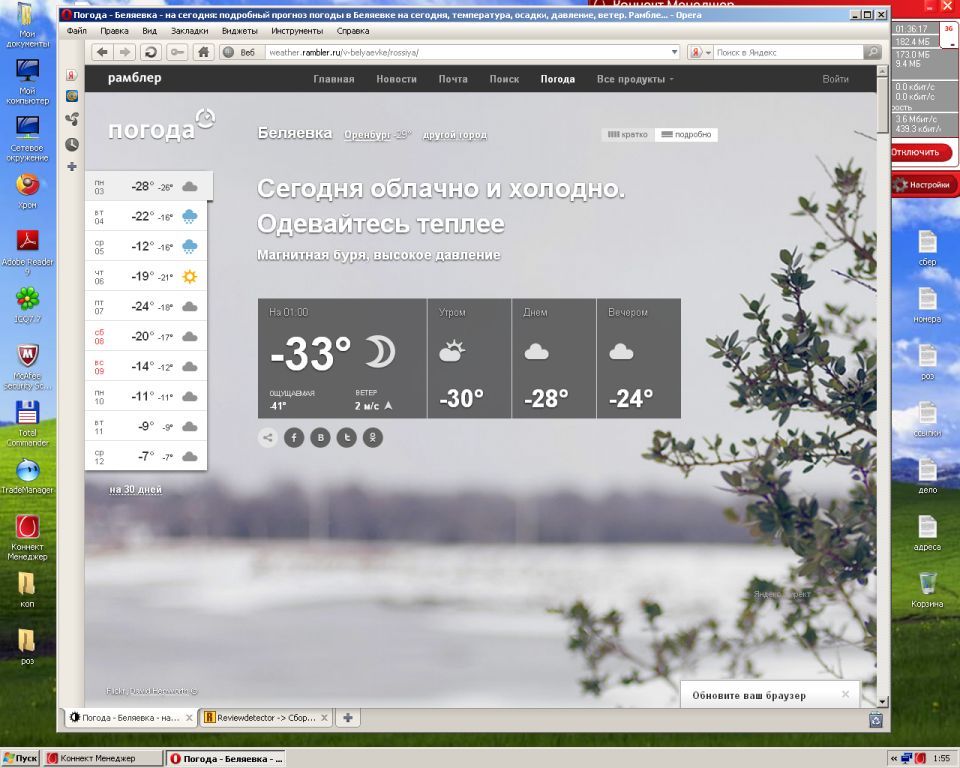Open the 'на 30 дней' forecast link
The width and height of the screenshot is (960, 768).
[136, 490]
